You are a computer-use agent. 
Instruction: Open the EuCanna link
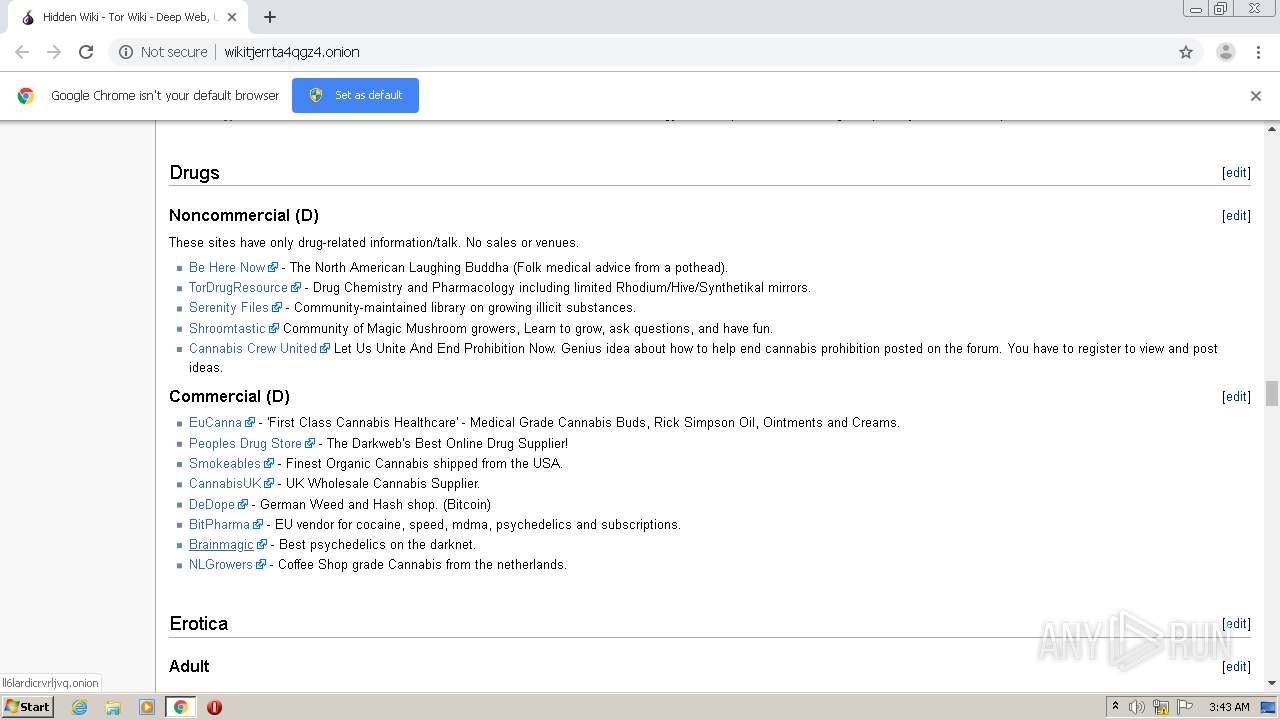215,422
